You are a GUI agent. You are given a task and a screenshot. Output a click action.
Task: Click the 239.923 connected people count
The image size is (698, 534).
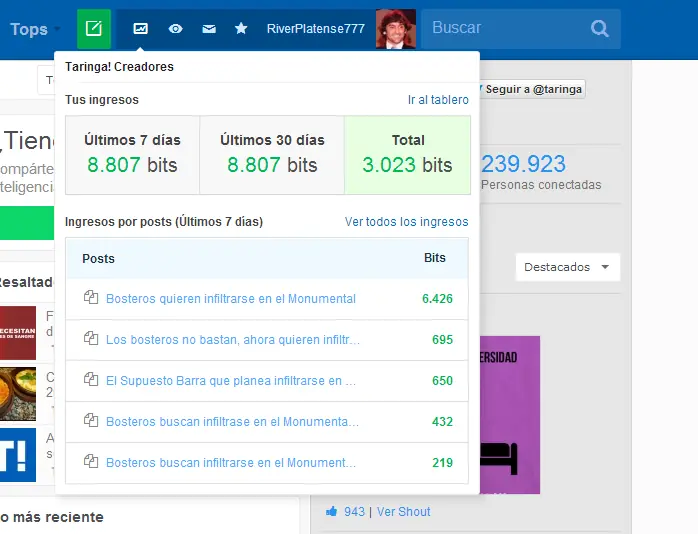[524, 164]
